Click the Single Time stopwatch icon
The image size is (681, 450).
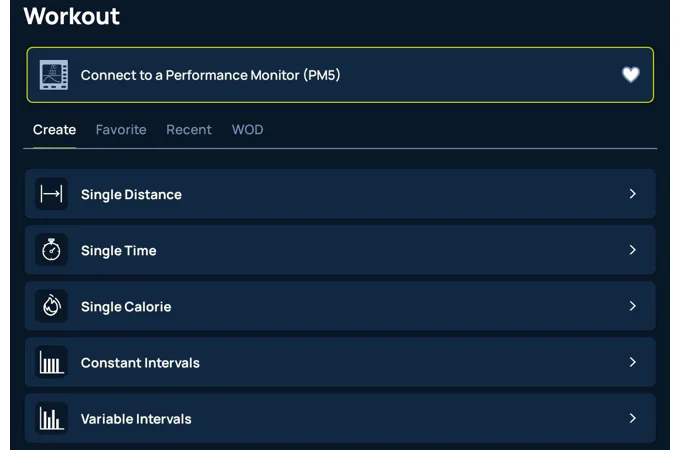51,250
